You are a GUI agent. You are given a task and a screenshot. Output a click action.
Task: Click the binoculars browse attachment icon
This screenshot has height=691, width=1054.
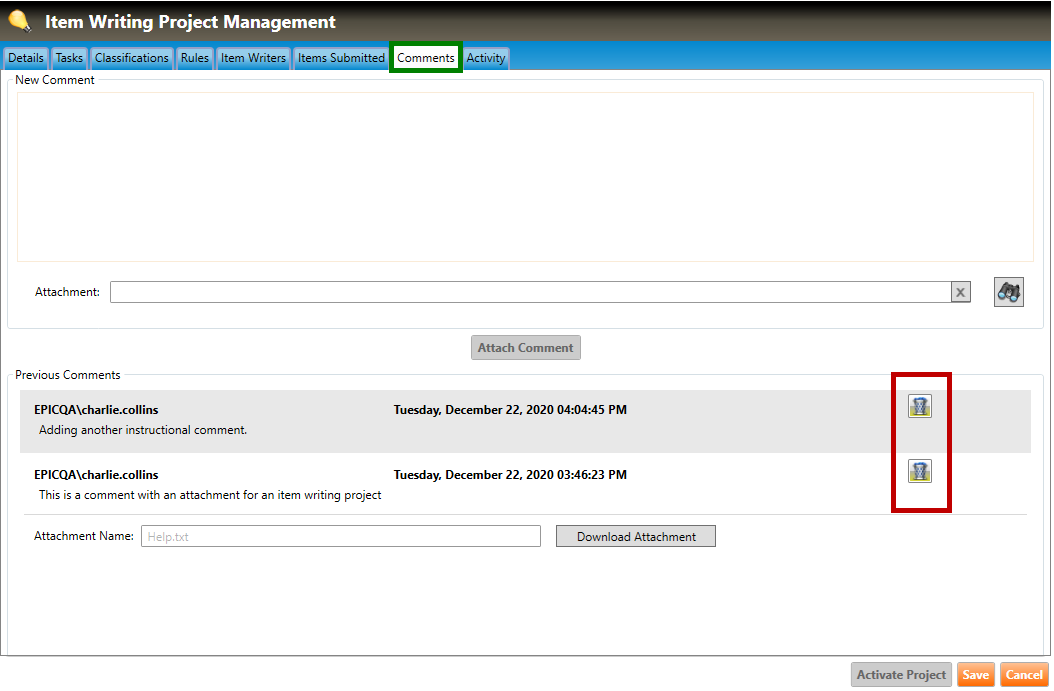click(x=1008, y=292)
